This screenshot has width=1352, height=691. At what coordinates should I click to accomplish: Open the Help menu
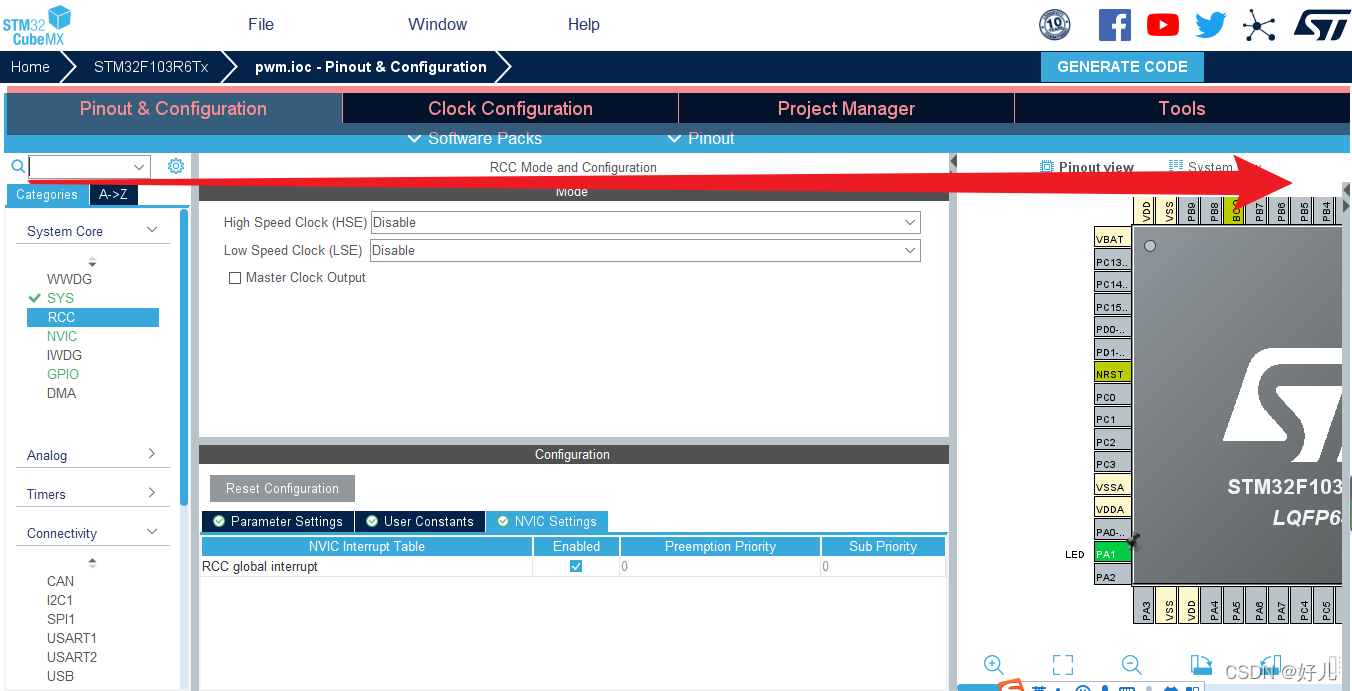click(x=584, y=24)
